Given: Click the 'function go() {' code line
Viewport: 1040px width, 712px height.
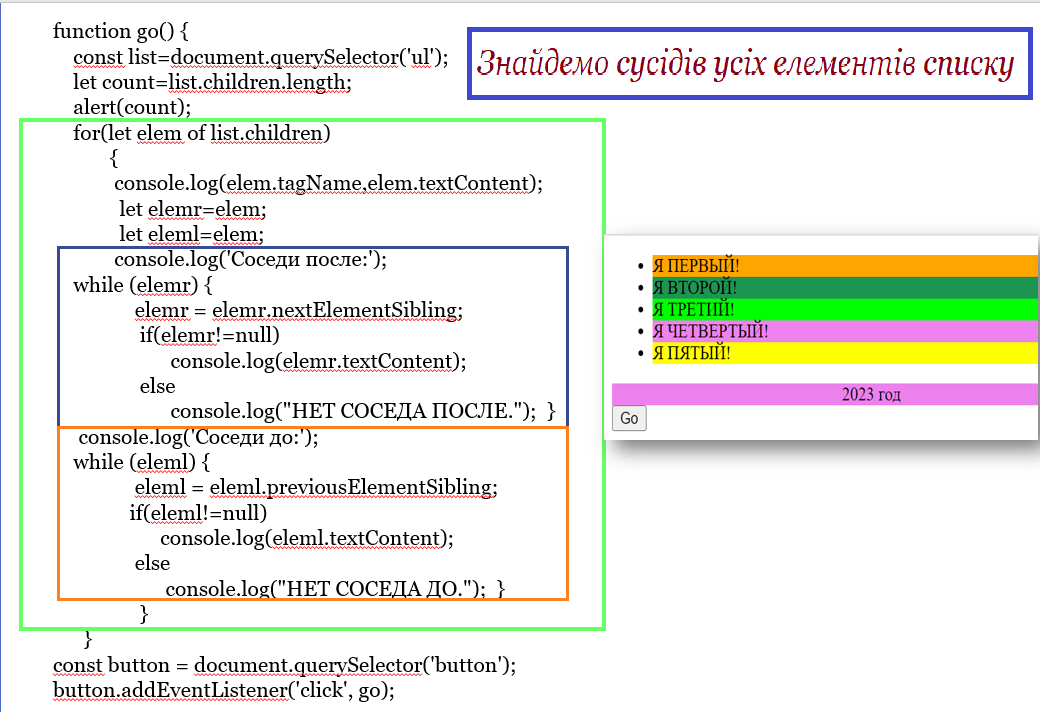Looking at the screenshot, I should [128, 31].
